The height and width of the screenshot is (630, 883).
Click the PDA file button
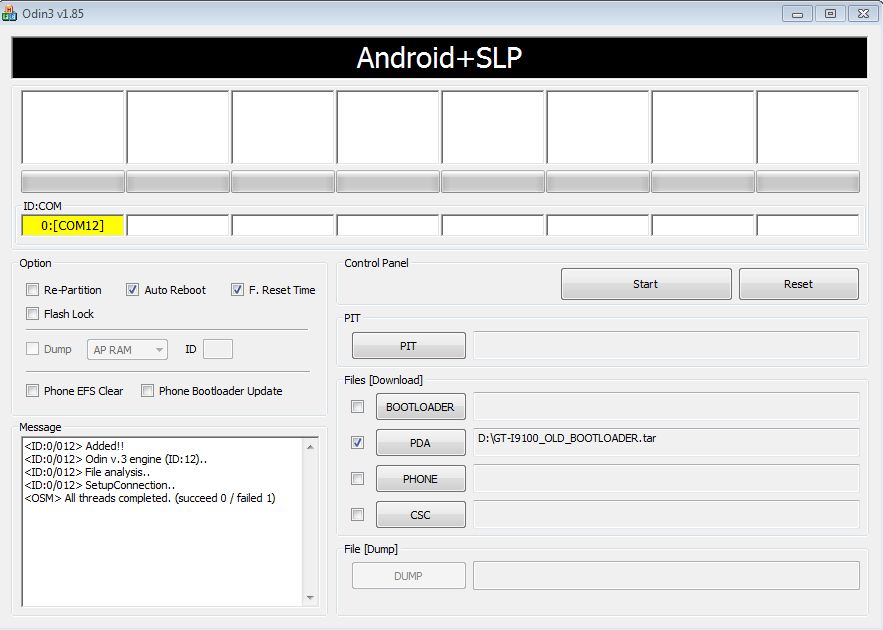(421, 443)
